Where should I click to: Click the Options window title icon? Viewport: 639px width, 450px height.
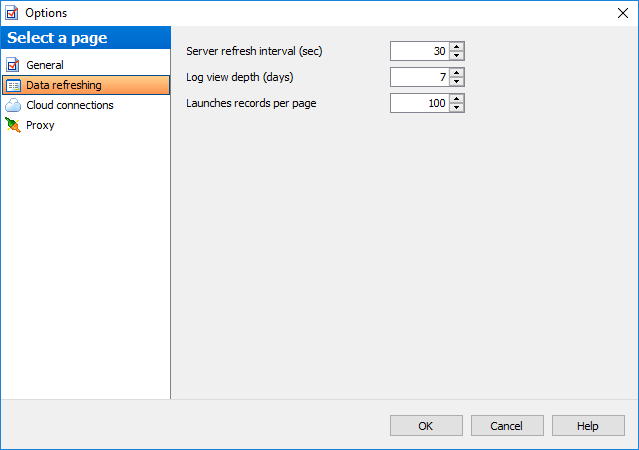pyautogui.click(x=12, y=13)
